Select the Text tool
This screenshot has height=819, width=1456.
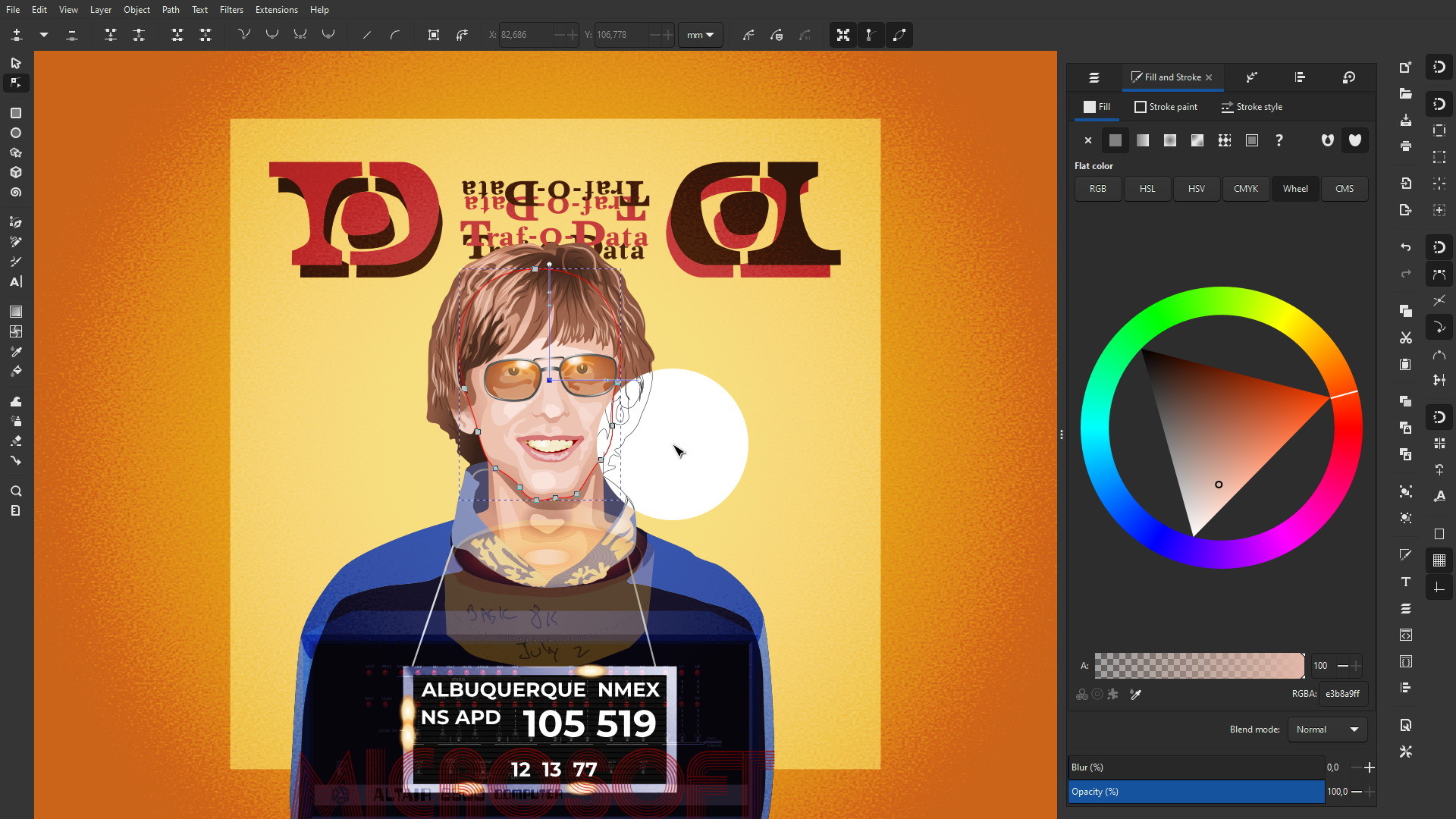pos(16,282)
